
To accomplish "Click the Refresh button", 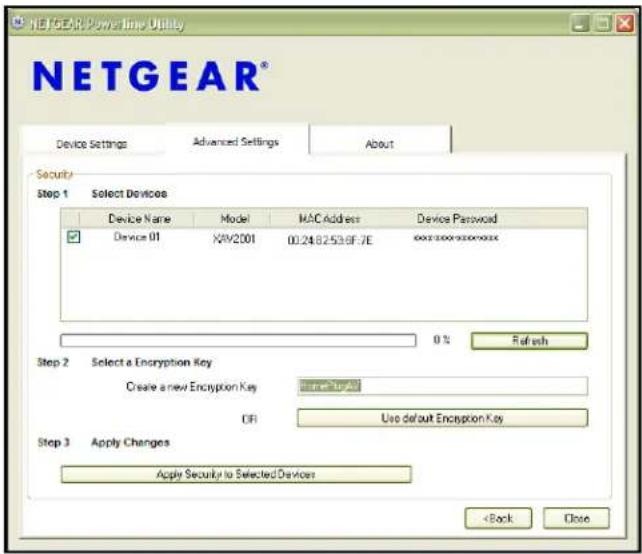I will (x=529, y=341).
